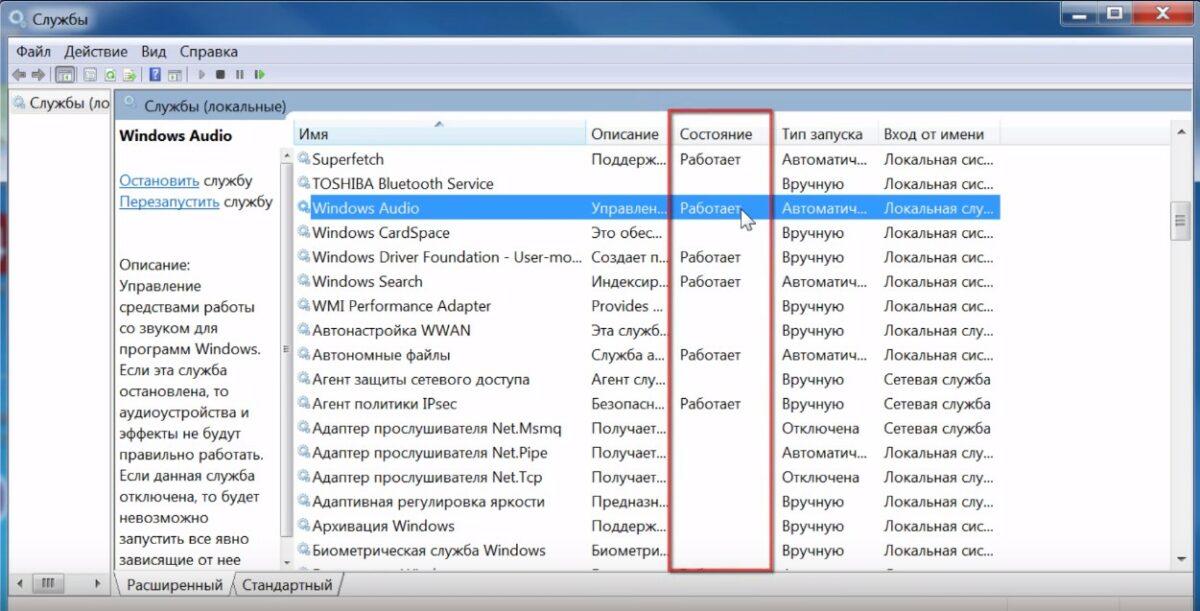Open the Действие menu

pyautogui.click(x=96, y=51)
